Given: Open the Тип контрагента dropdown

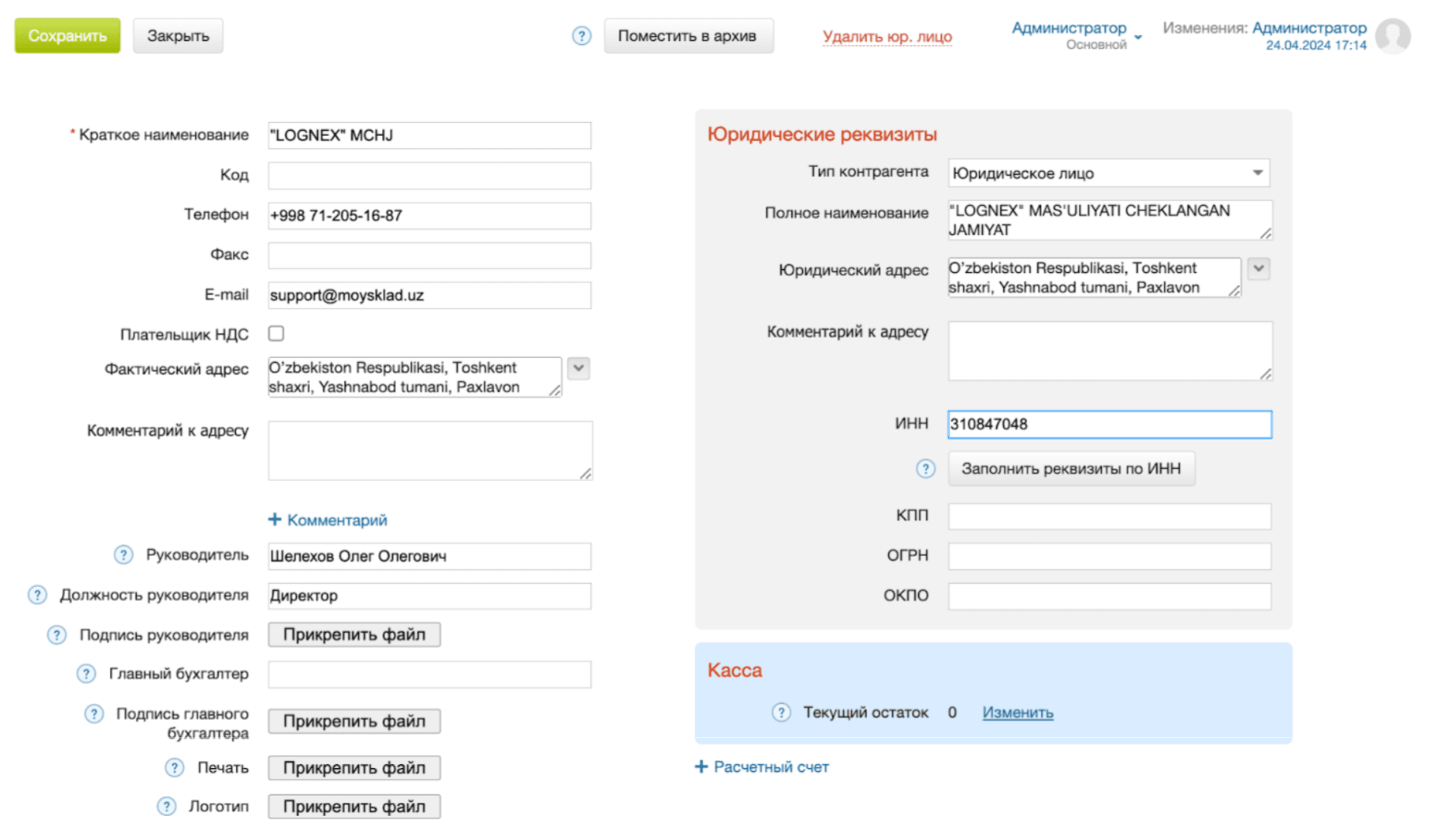Looking at the screenshot, I should (1108, 173).
